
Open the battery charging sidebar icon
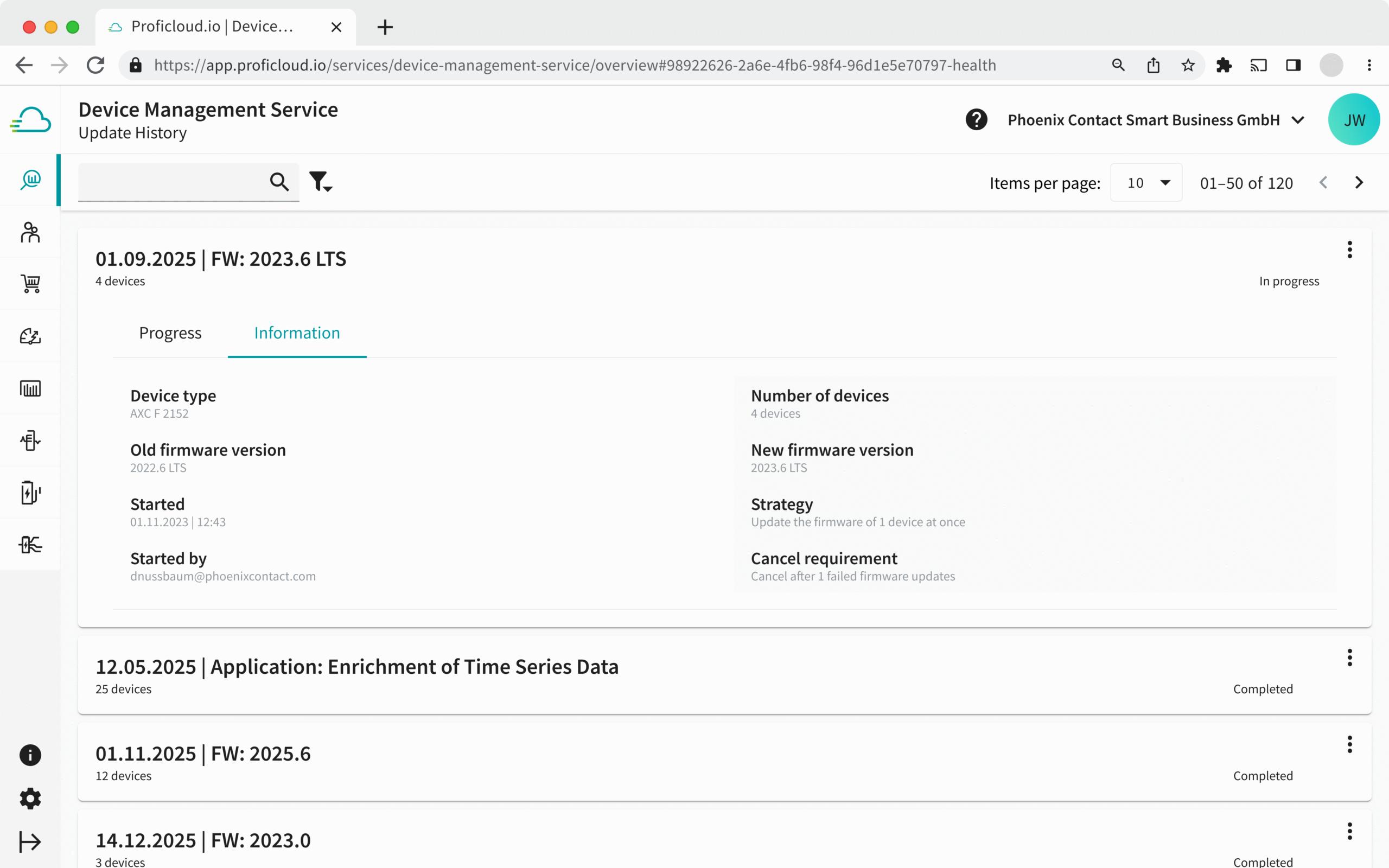click(30, 493)
